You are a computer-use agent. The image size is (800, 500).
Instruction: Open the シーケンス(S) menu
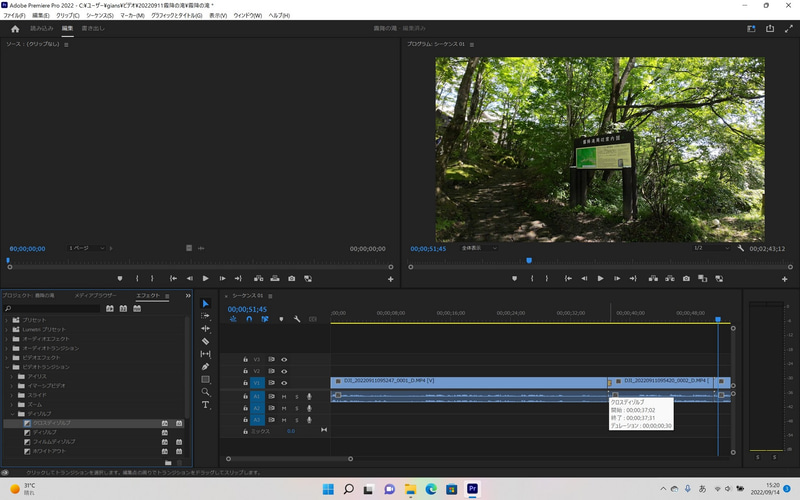98,16
